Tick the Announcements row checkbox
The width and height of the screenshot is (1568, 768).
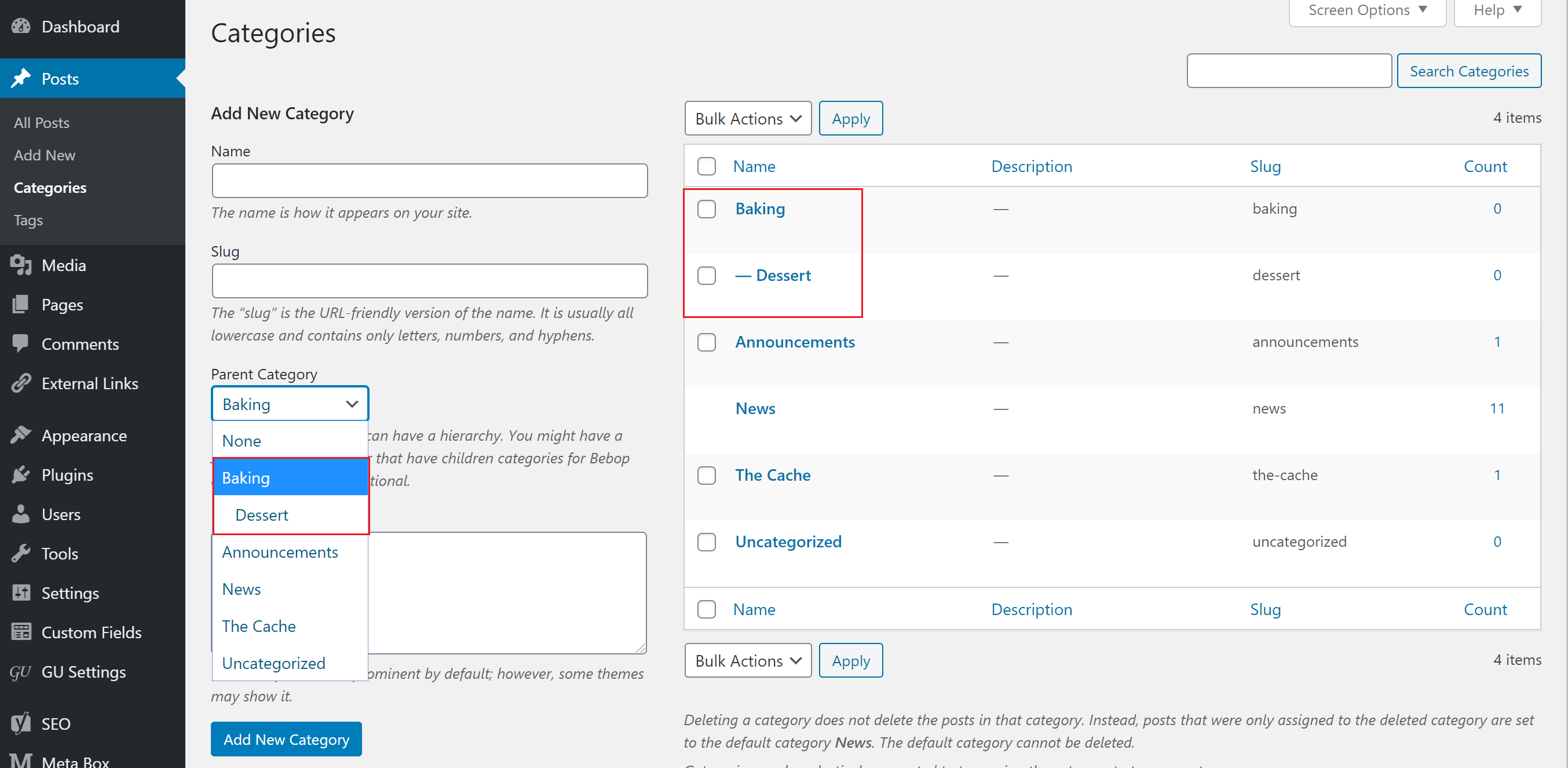(706, 343)
